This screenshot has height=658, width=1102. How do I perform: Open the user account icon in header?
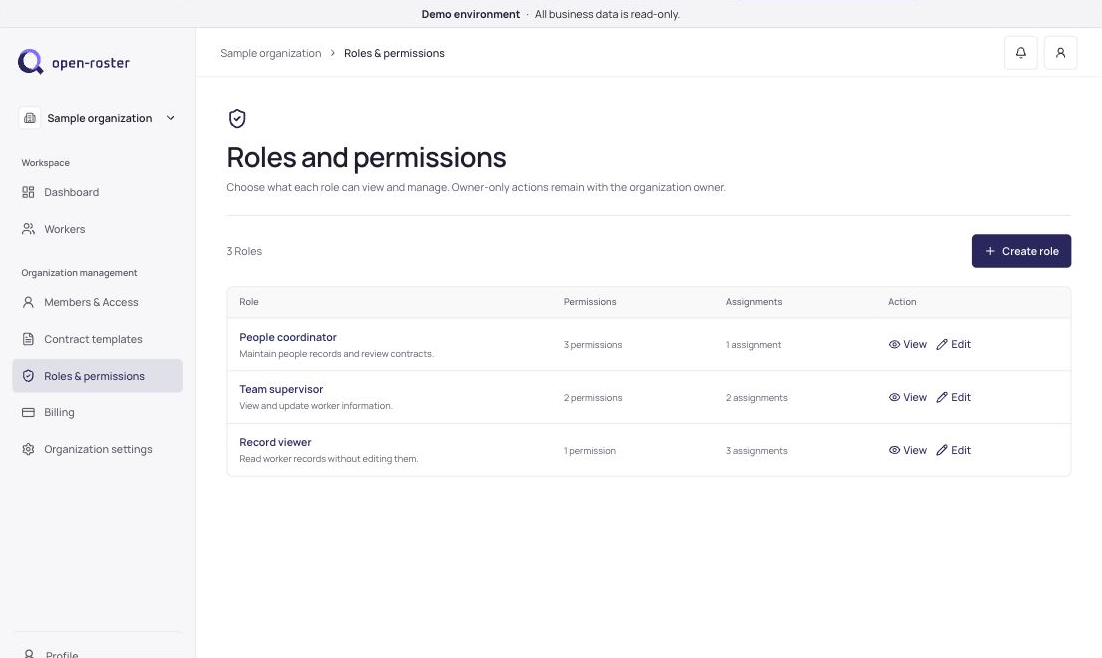(1061, 53)
